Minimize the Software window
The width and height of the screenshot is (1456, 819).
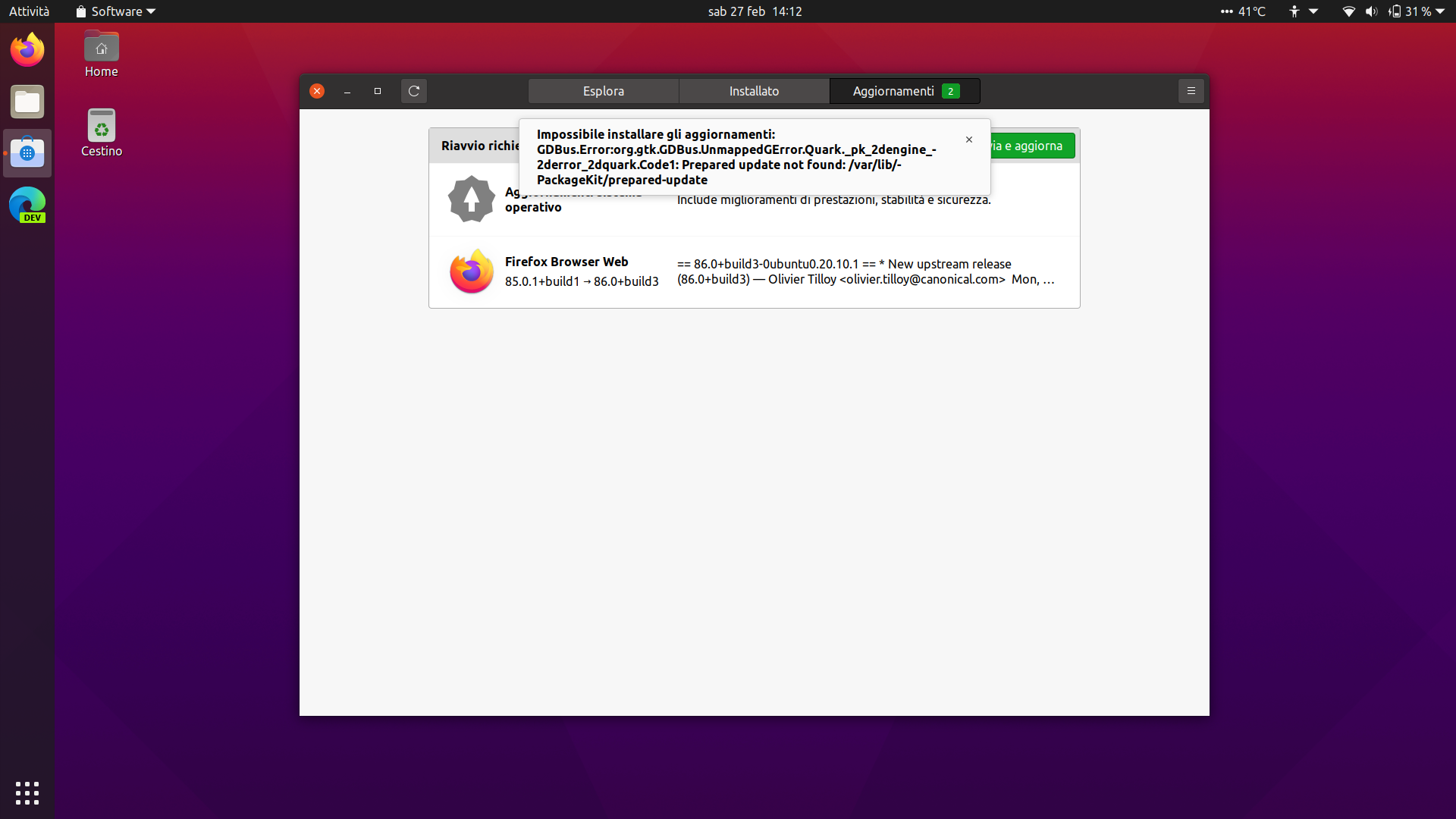pos(347,91)
